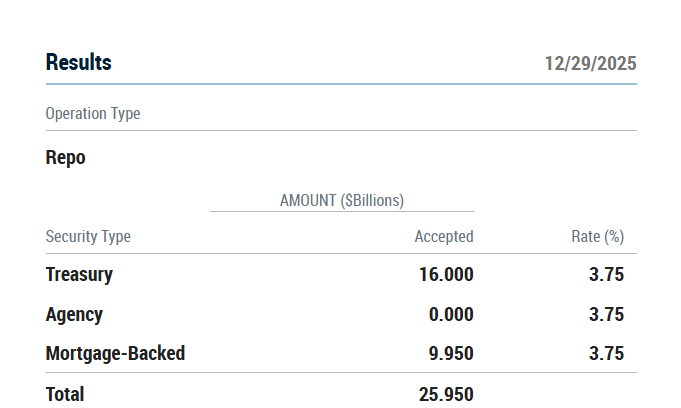Click the Agency accepted amount 0.000
This screenshot has width=681, height=408.
pyautogui.click(x=451, y=314)
